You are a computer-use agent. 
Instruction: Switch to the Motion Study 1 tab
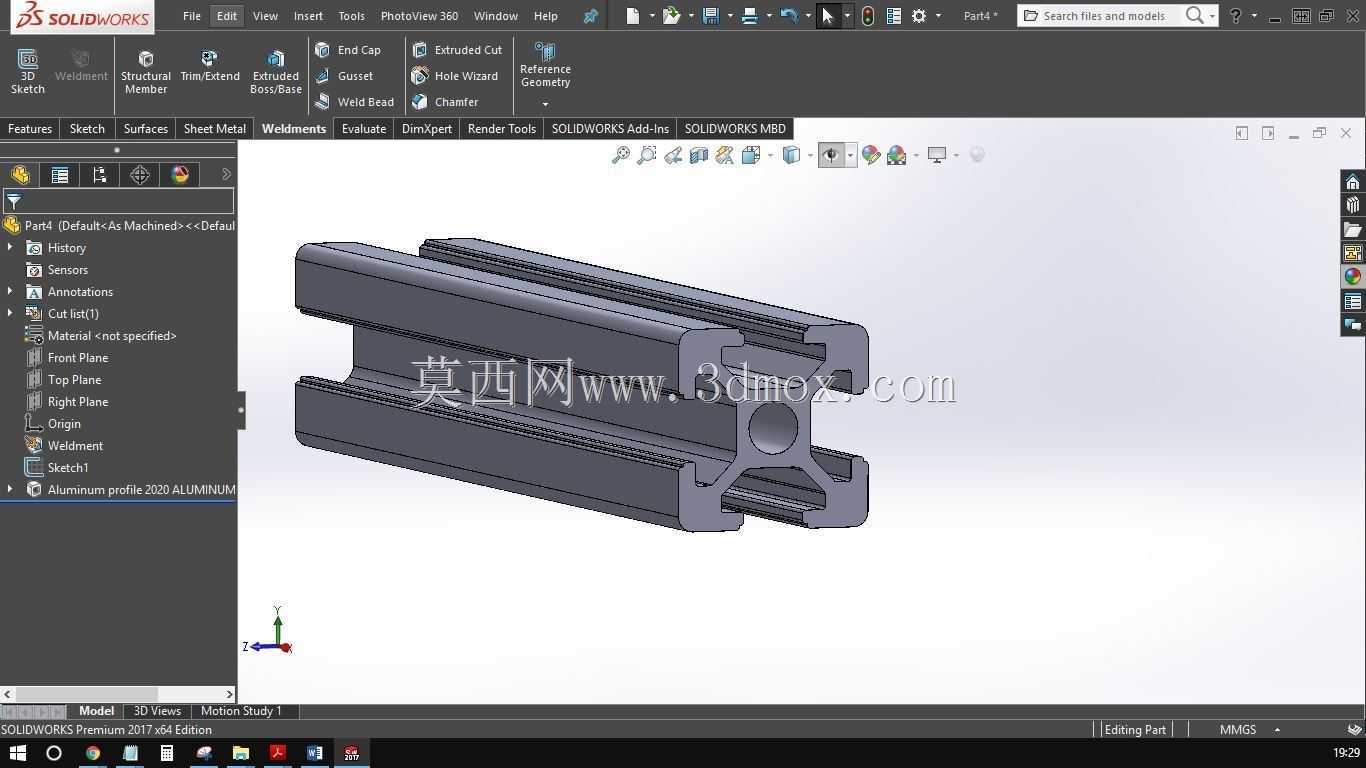[x=241, y=711]
